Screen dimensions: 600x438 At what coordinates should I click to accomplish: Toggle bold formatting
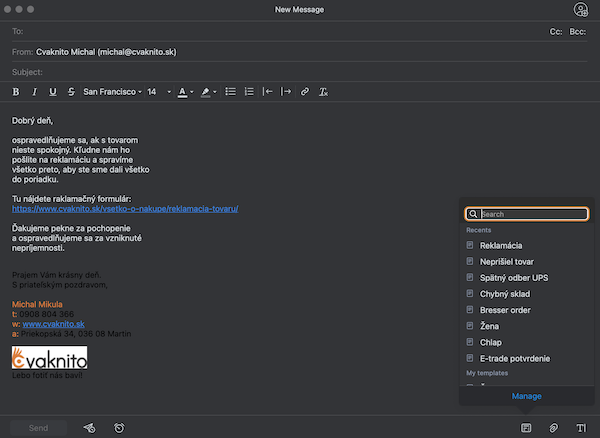[16, 92]
